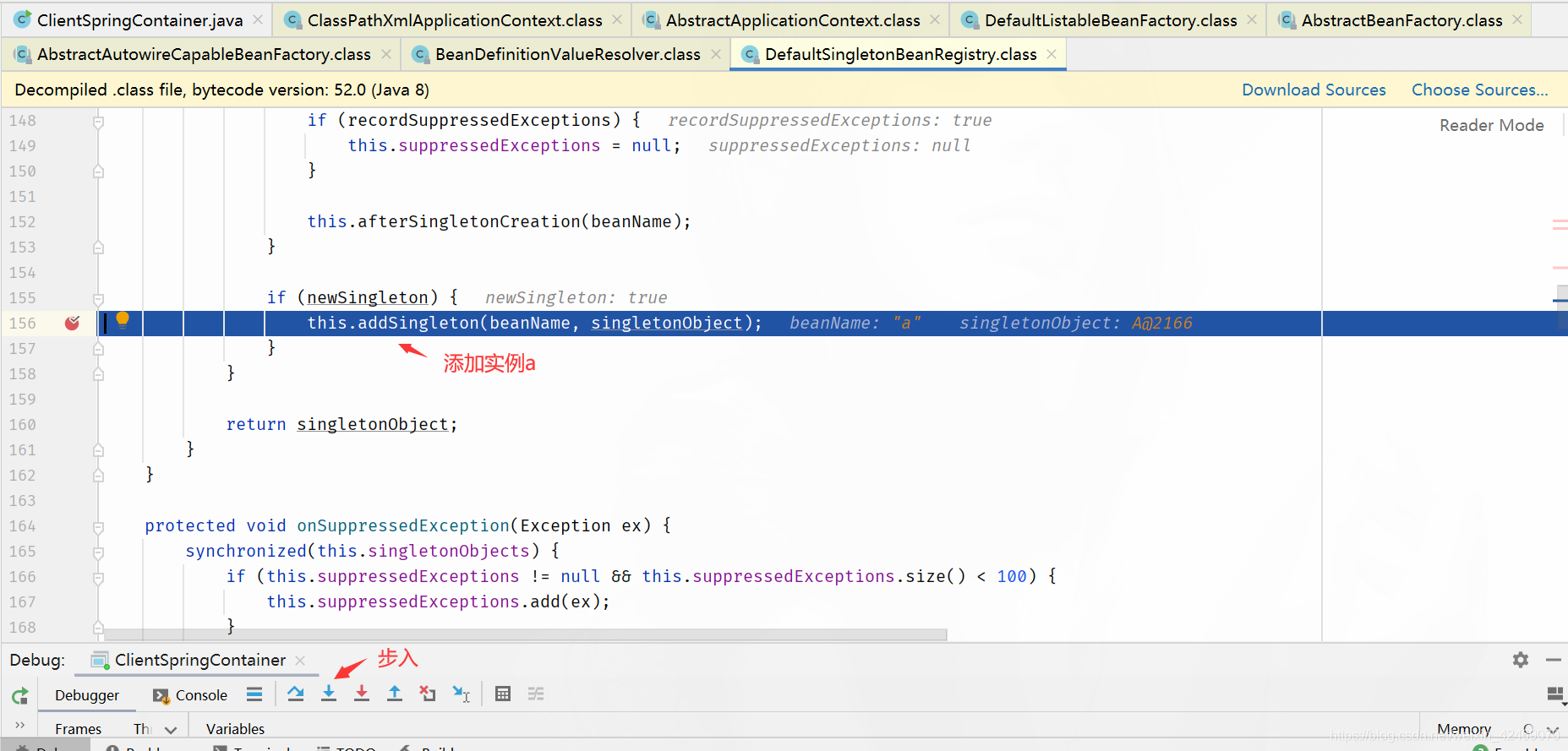Viewport: 1568px width, 751px height.
Task: Expand the threads dropdown chevron
Action: coord(171,730)
